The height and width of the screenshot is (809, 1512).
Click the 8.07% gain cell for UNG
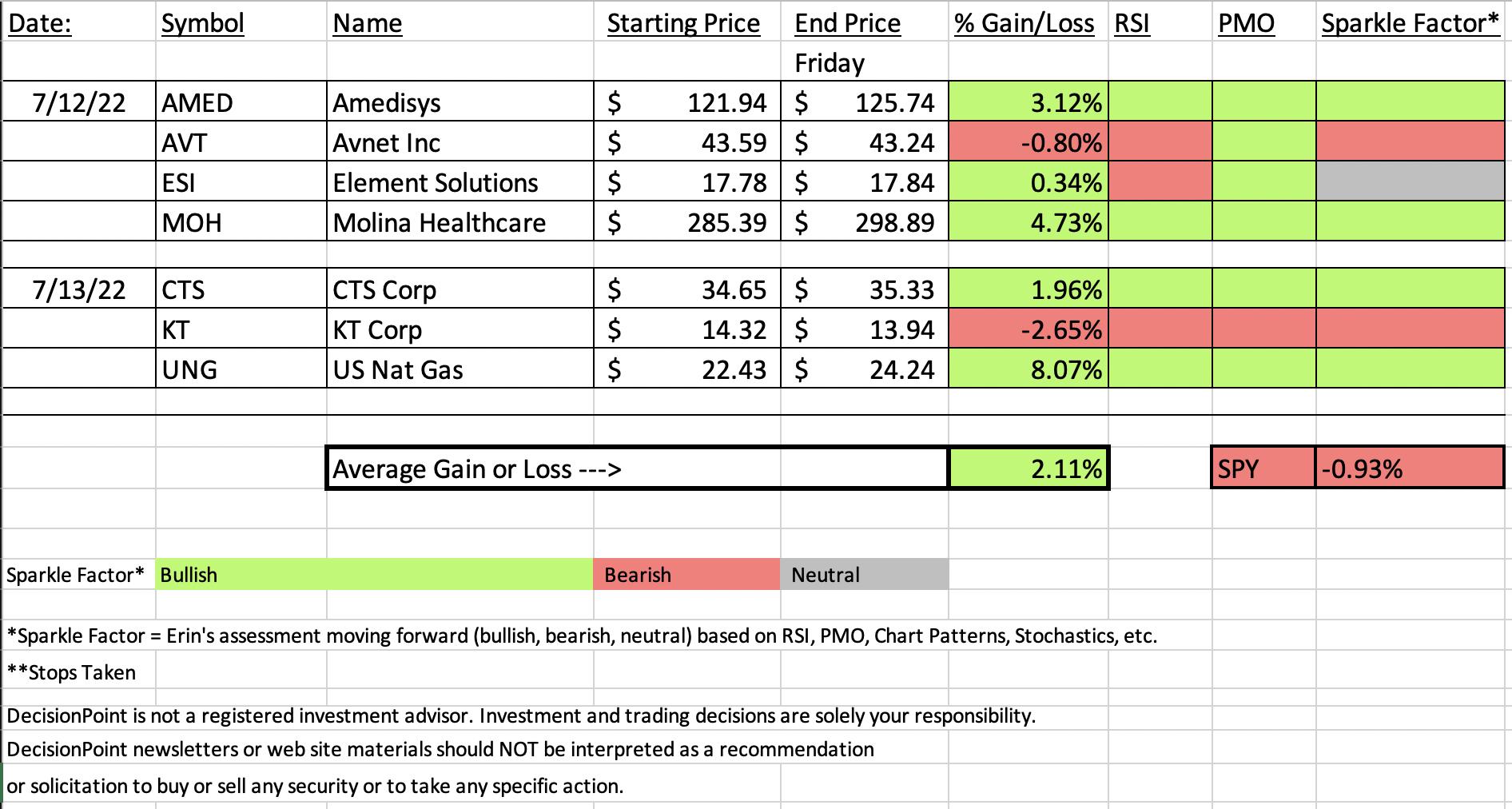(1029, 369)
